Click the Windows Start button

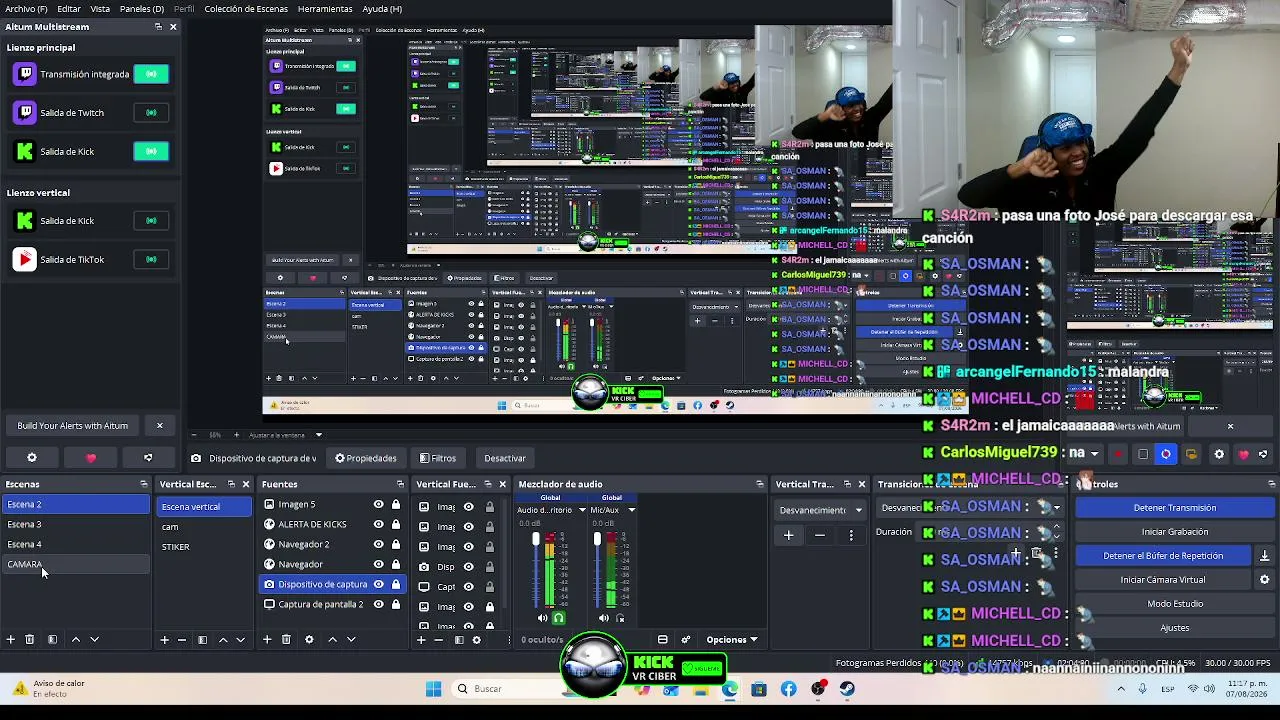[433, 688]
